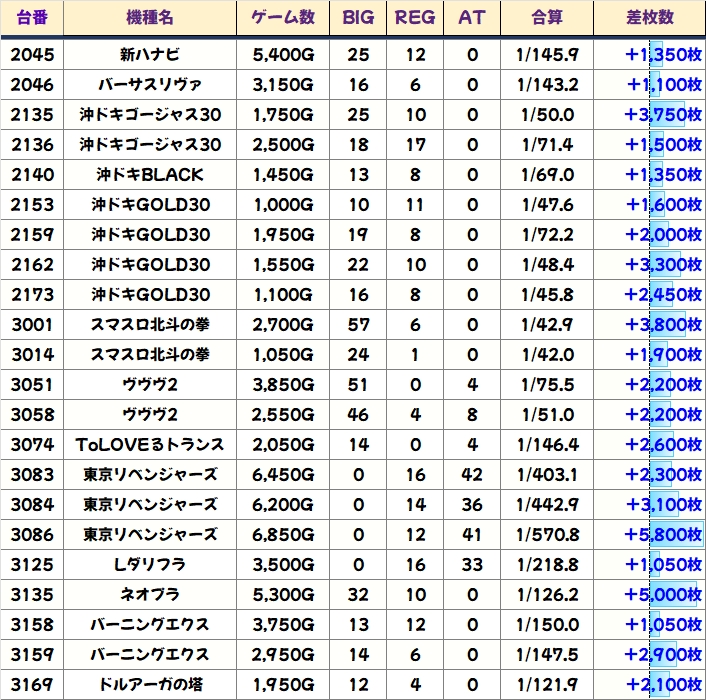The width and height of the screenshot is (706, 700).
Task: Select the BIG column header
Action: tap(358, 18)
